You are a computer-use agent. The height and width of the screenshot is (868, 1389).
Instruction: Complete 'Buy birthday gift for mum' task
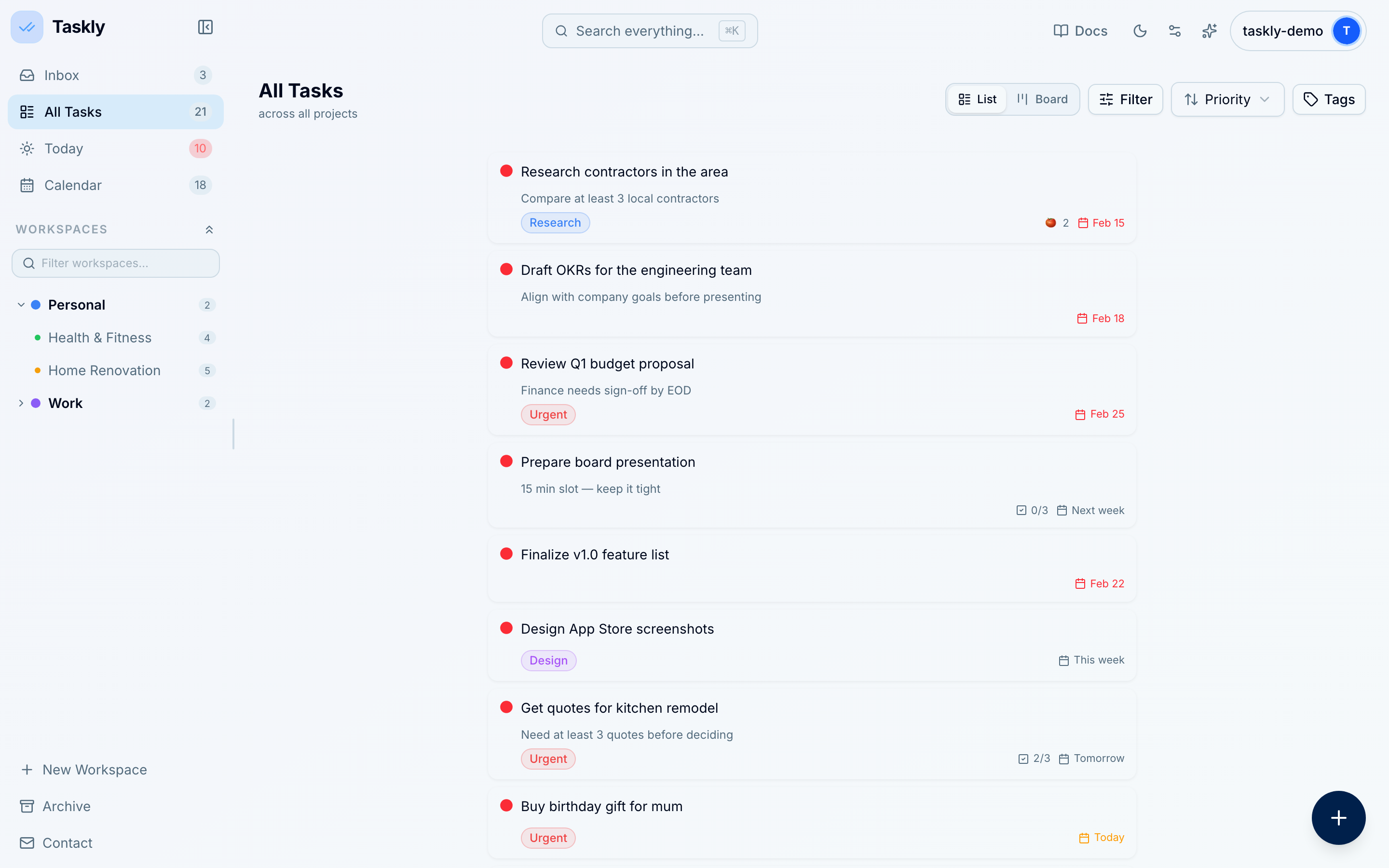pyautogui.click(x=506, y=805)
